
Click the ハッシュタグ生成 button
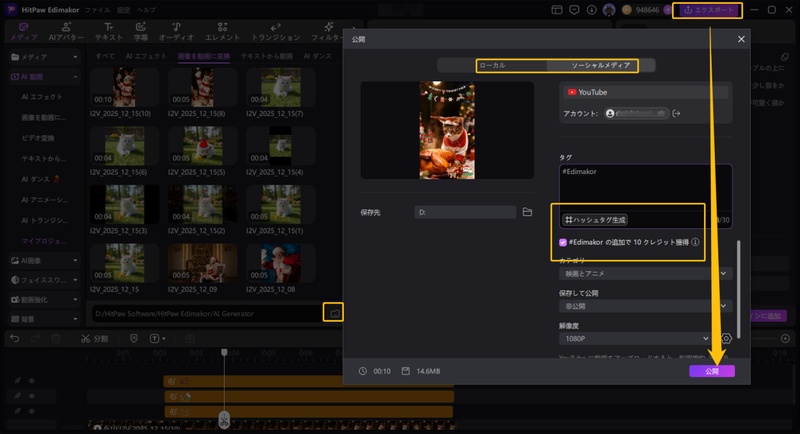(x=595, y=220)
